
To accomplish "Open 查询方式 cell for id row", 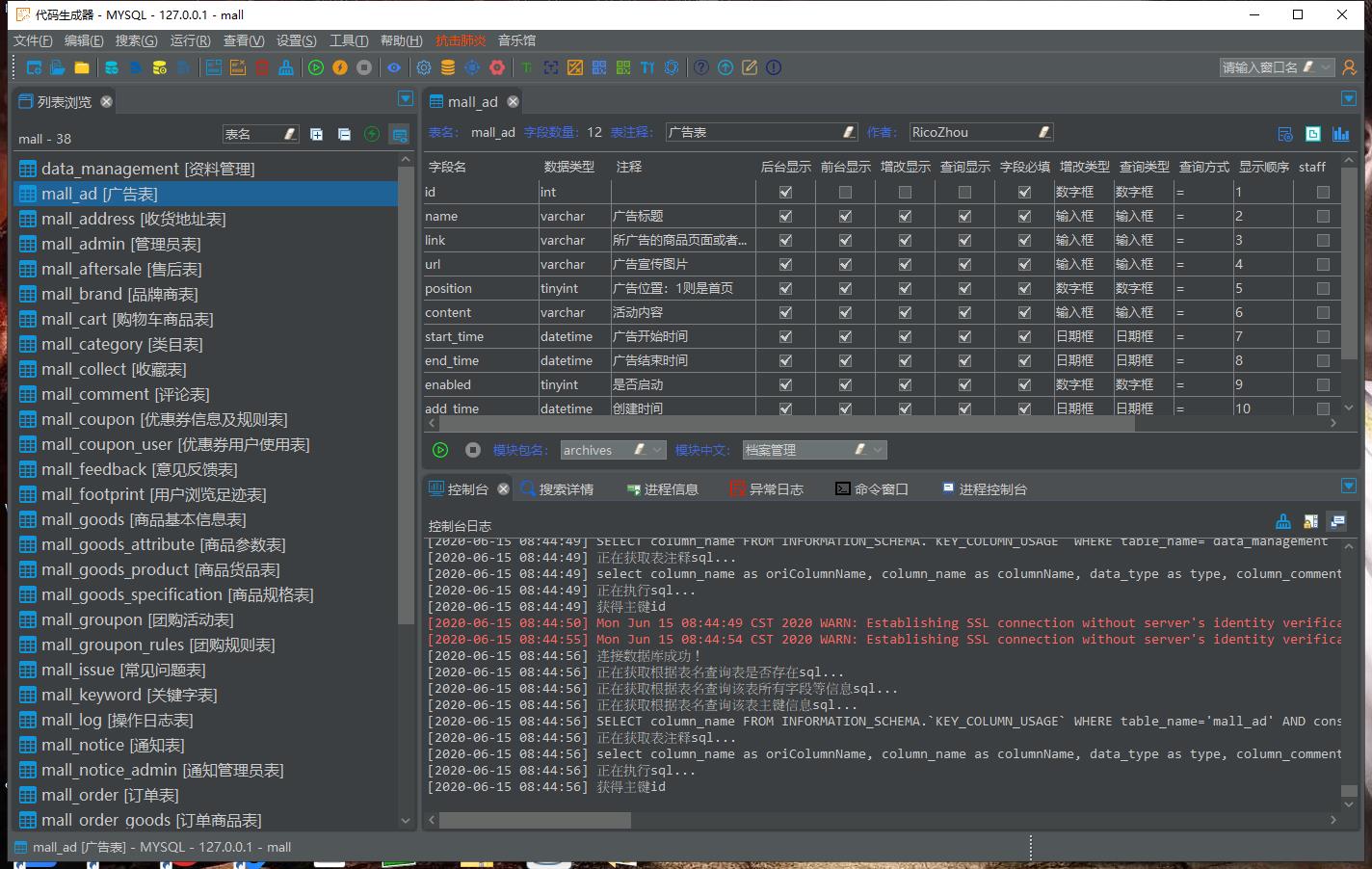I will click(x=1202, y=192).
